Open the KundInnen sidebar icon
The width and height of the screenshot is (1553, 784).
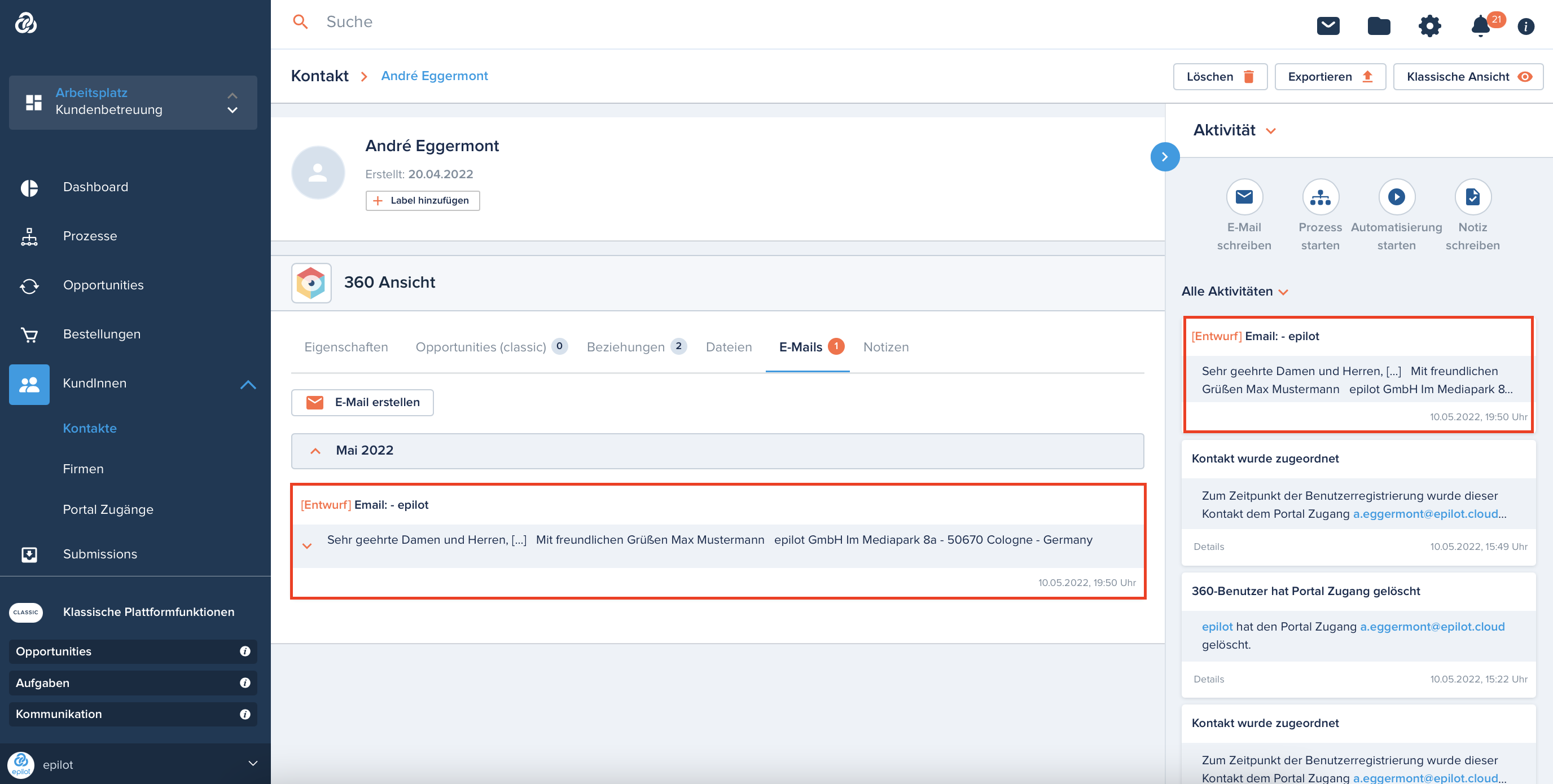(28, 382)
